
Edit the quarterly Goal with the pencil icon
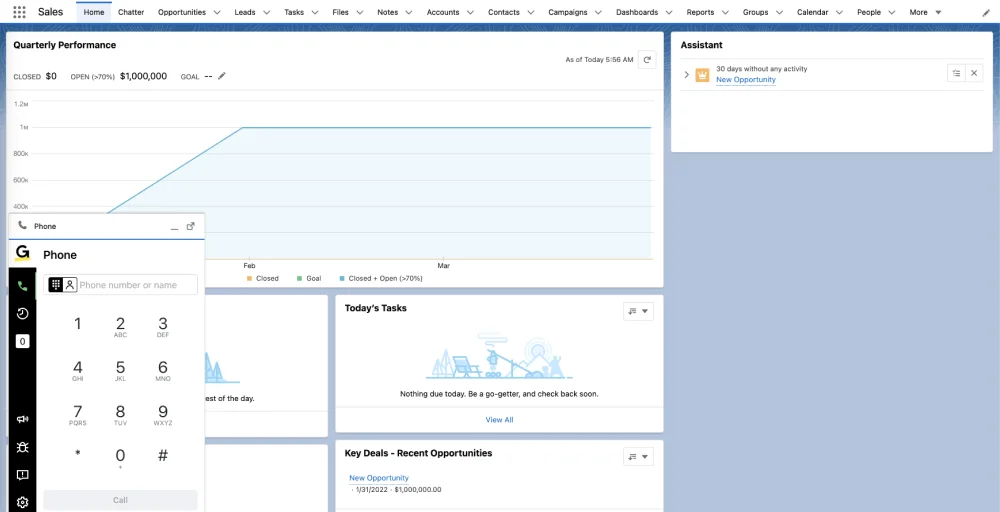(221, 76)
